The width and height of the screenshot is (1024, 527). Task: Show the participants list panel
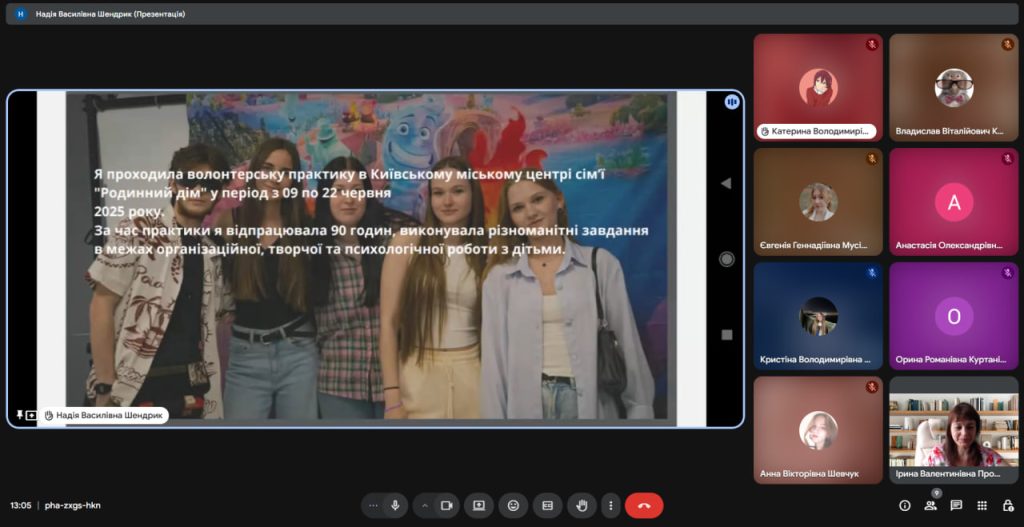click(x=931, y=506)
